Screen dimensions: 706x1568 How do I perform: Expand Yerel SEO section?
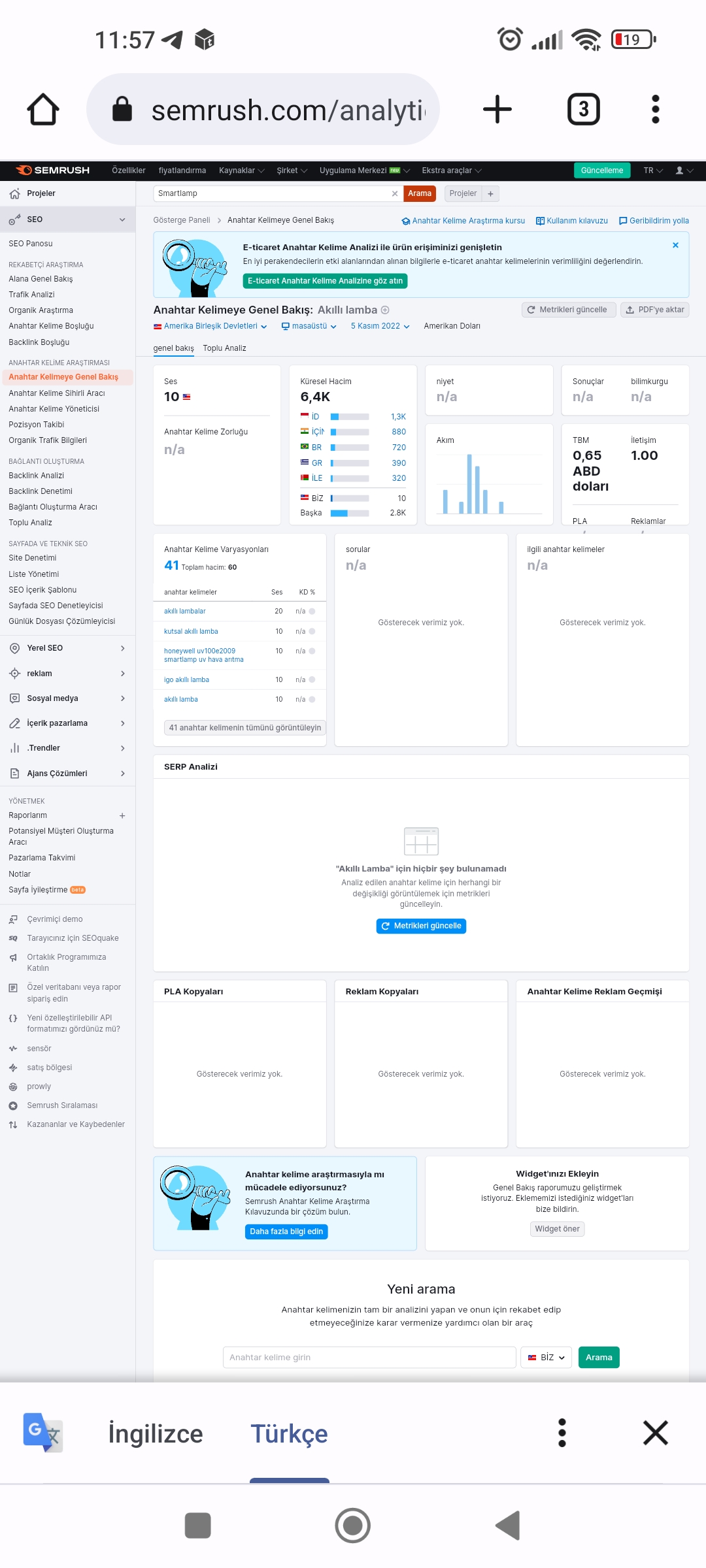(67, 648)
